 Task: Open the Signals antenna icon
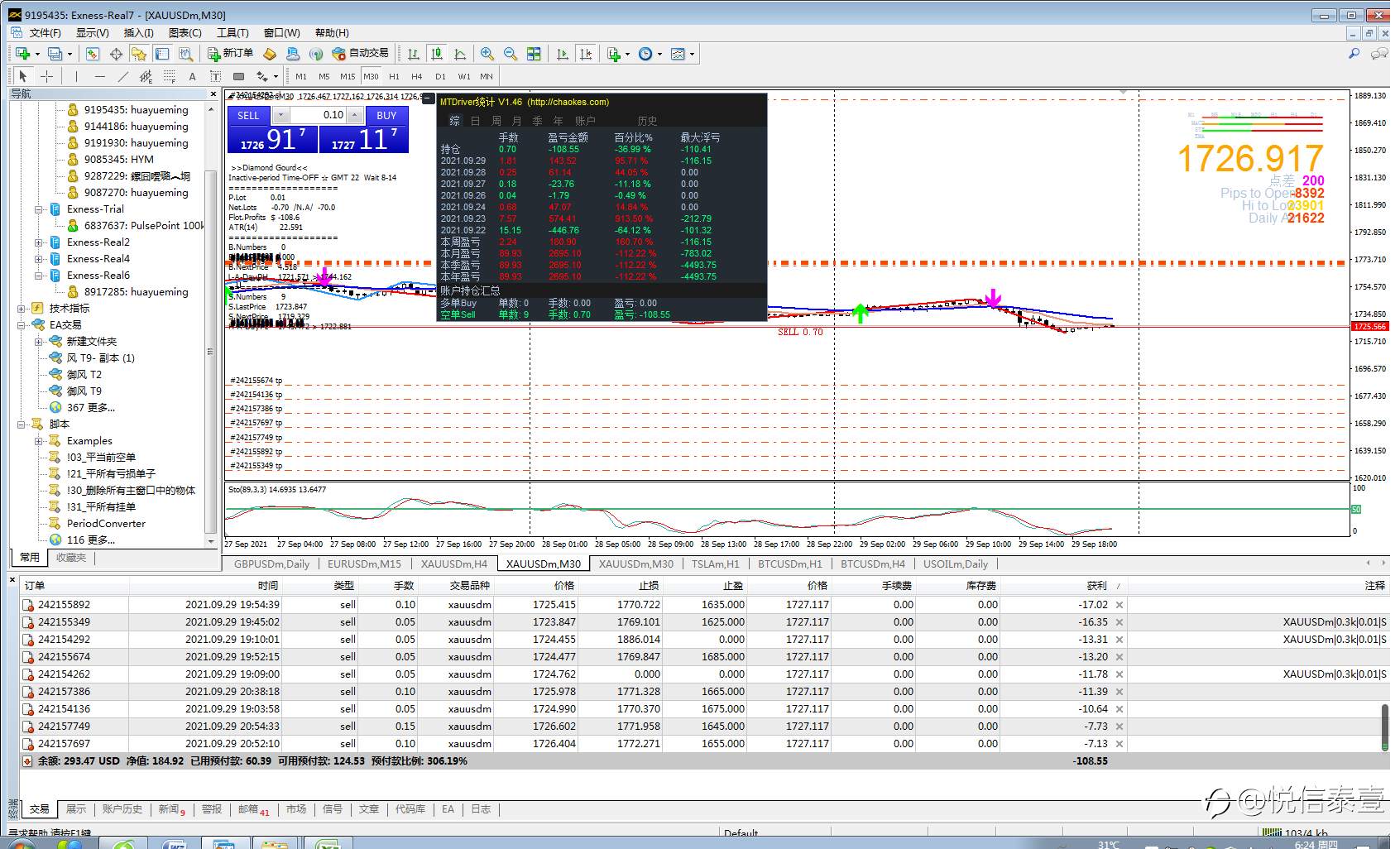(316, 54)
